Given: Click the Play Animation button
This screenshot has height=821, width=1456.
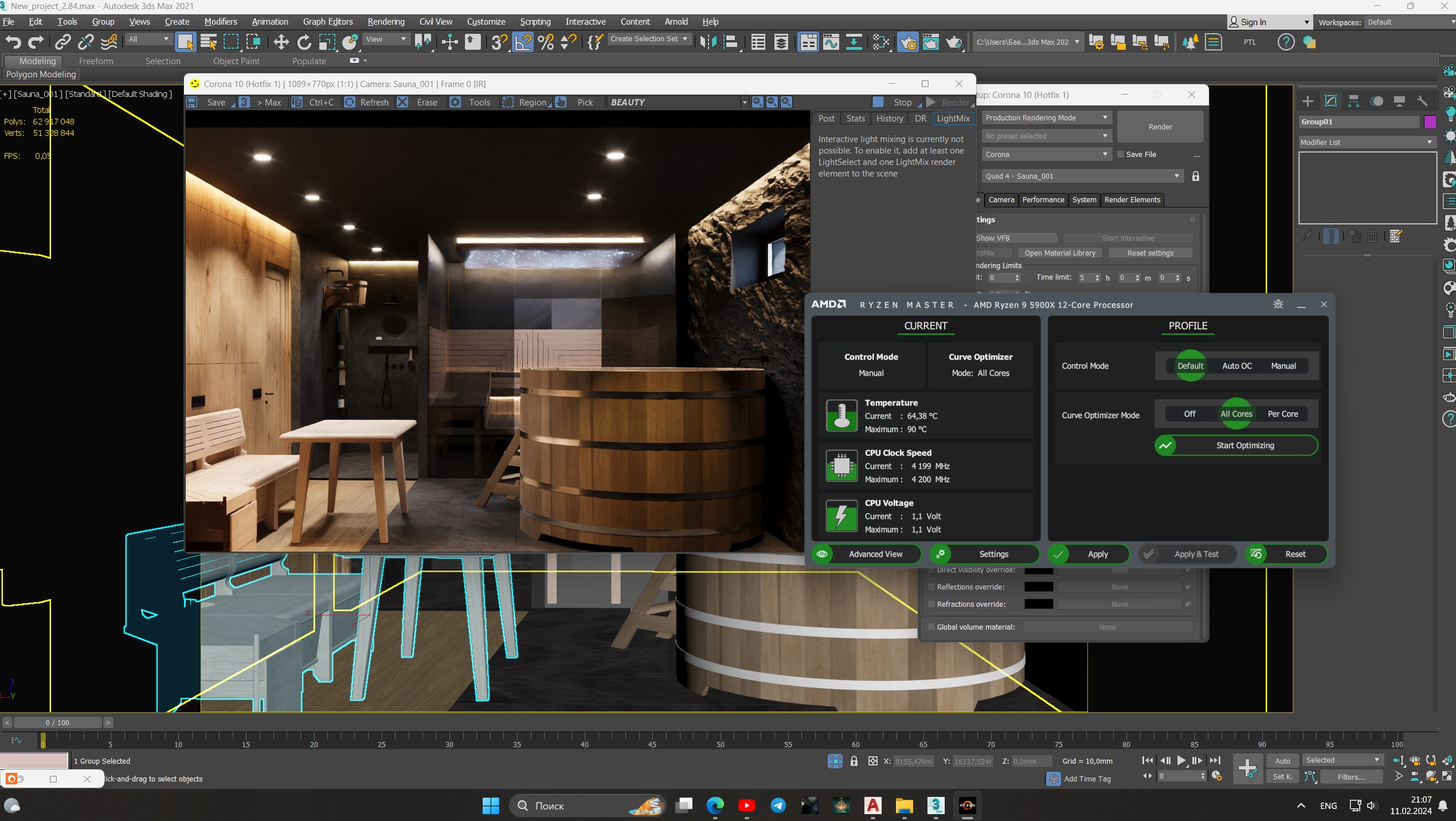Looking at the screenshot, I should click(x=1181, y=760).
